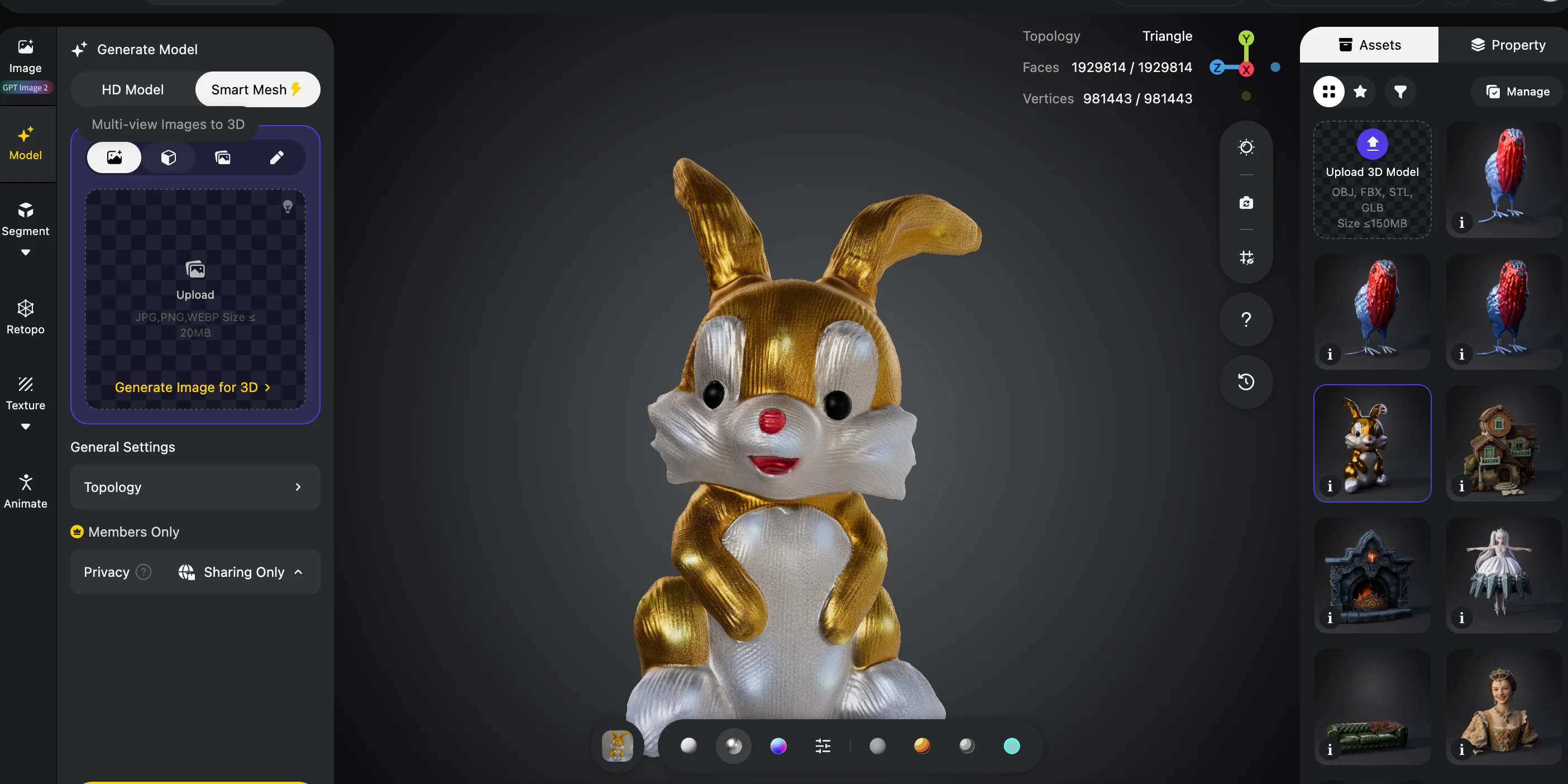Viewport: 1568px width, 784px height.
Task: Show info for queen portrait asset
Action: click(x=1461, y=749)
